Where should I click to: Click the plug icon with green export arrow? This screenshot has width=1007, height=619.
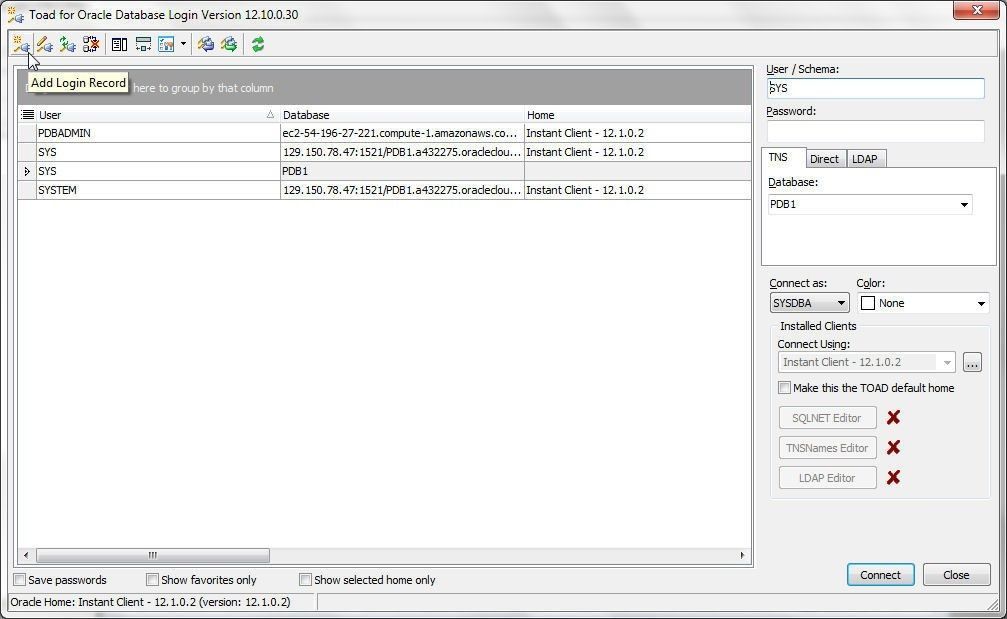[229, 44]
